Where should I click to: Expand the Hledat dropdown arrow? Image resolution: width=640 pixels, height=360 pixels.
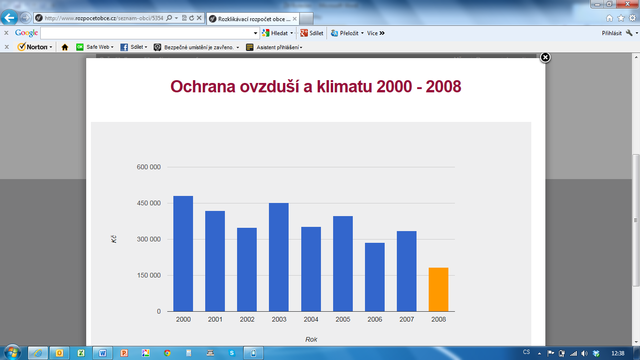coord(291,33)
